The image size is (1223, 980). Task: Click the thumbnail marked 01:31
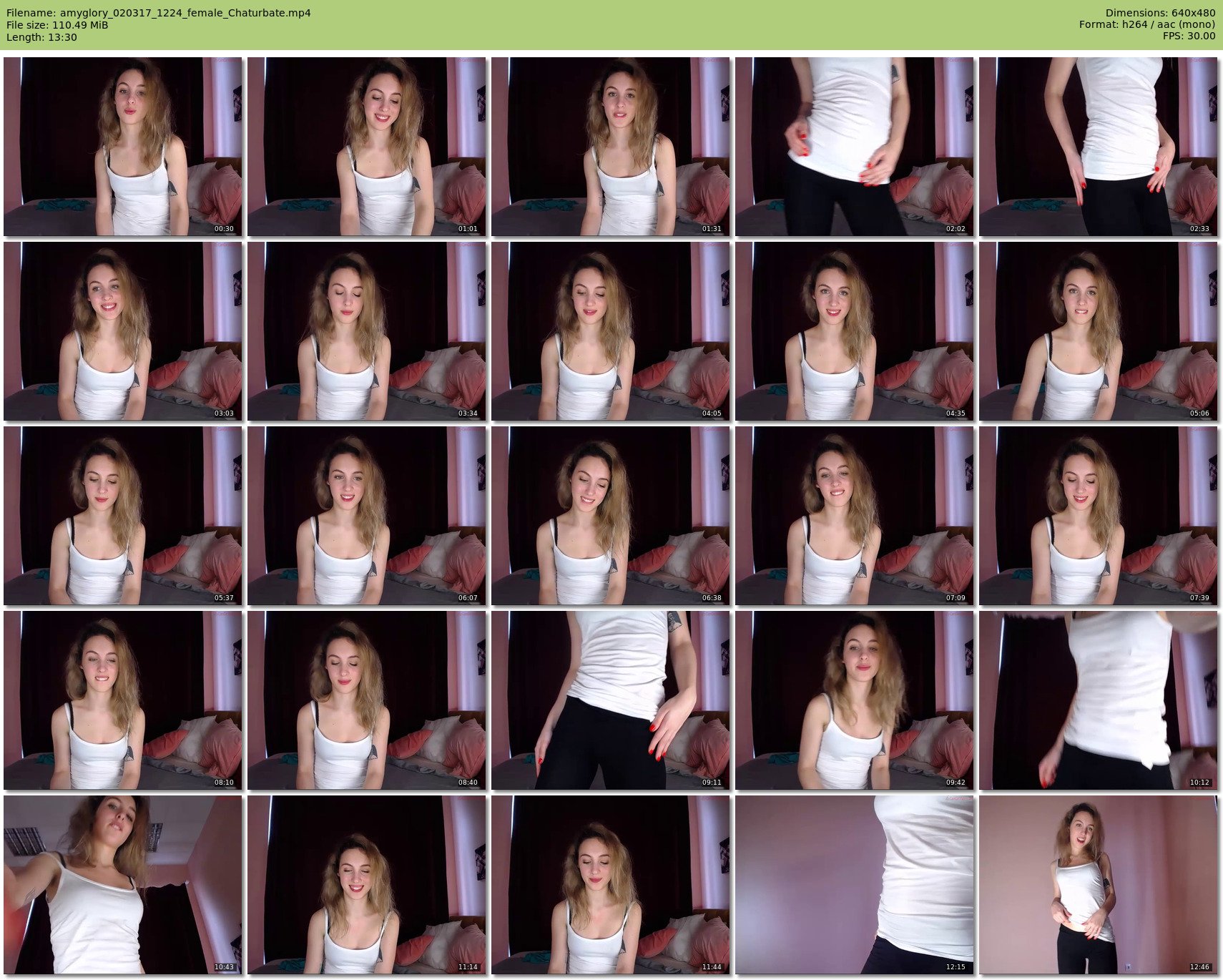pos(611,147)
